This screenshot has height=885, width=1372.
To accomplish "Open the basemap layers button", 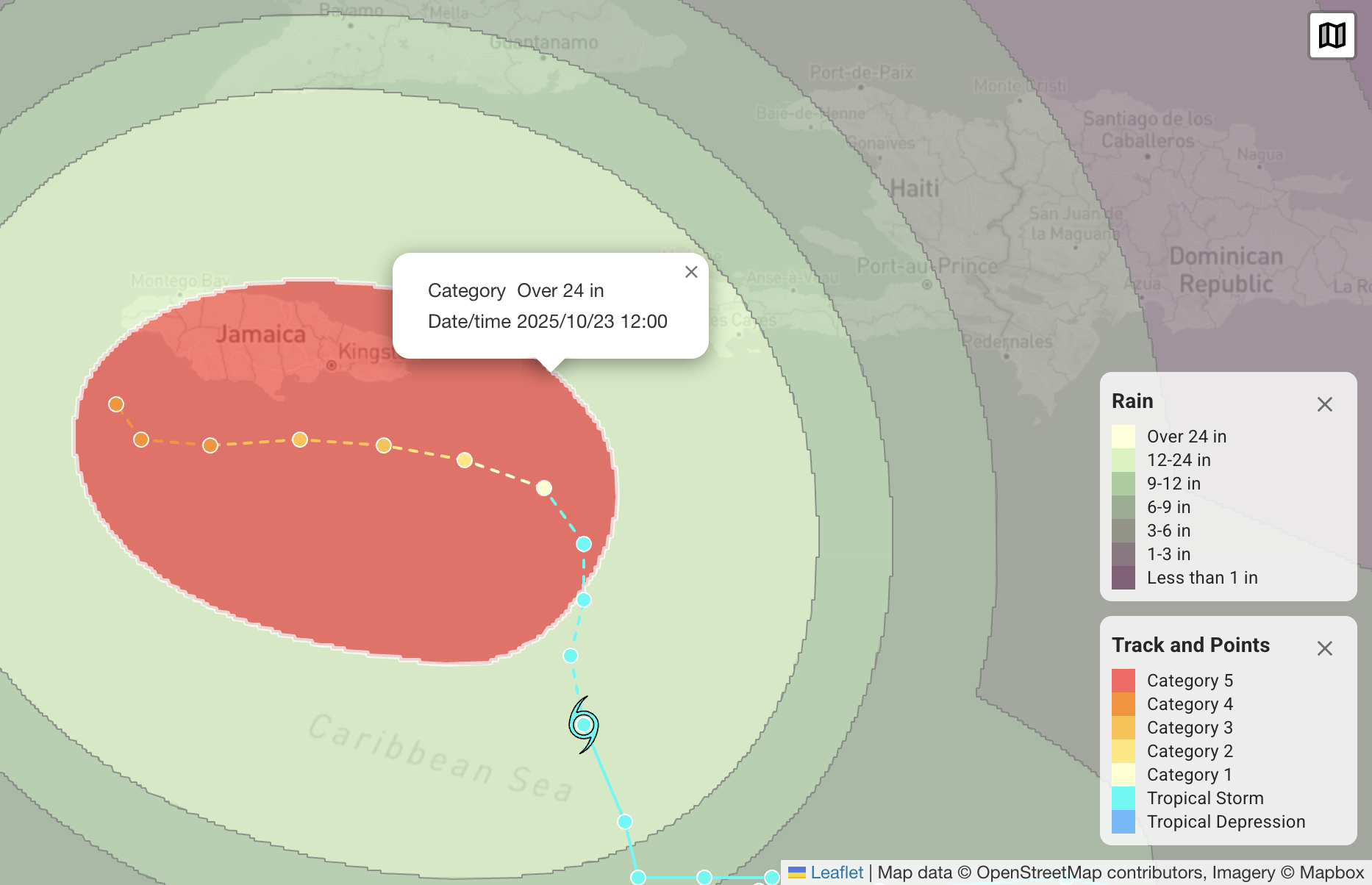I will (x=1332, y=35).
